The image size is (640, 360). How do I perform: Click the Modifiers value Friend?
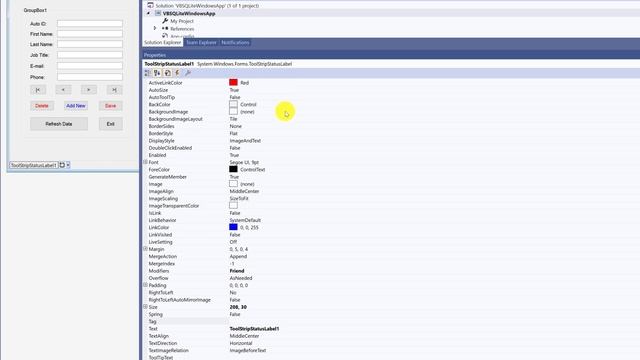237,271
